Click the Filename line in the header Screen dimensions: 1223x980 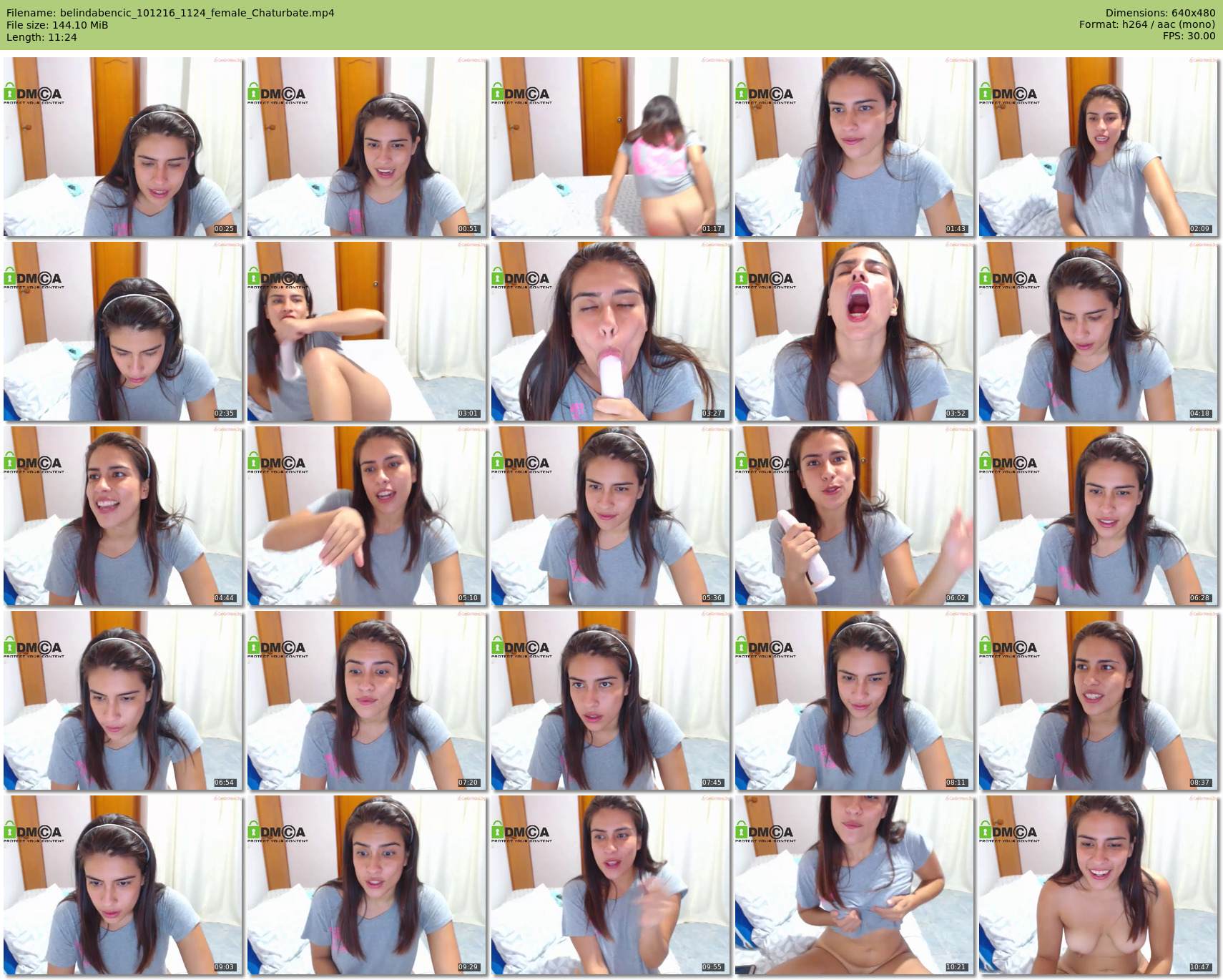click(x=170, y=13)
